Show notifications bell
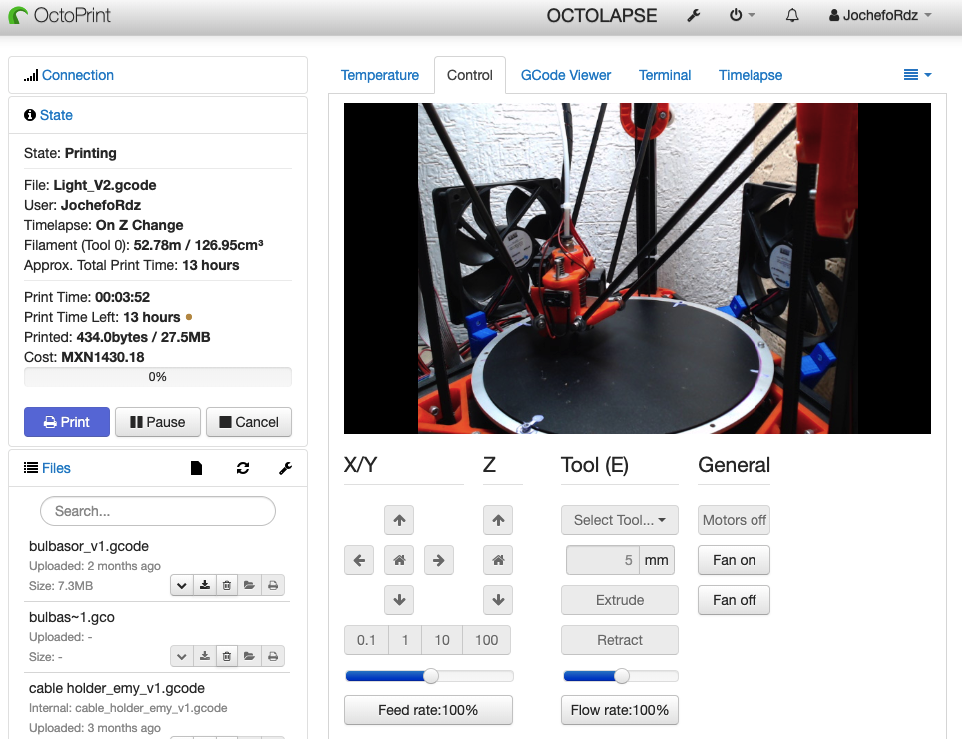 point(792,15)
